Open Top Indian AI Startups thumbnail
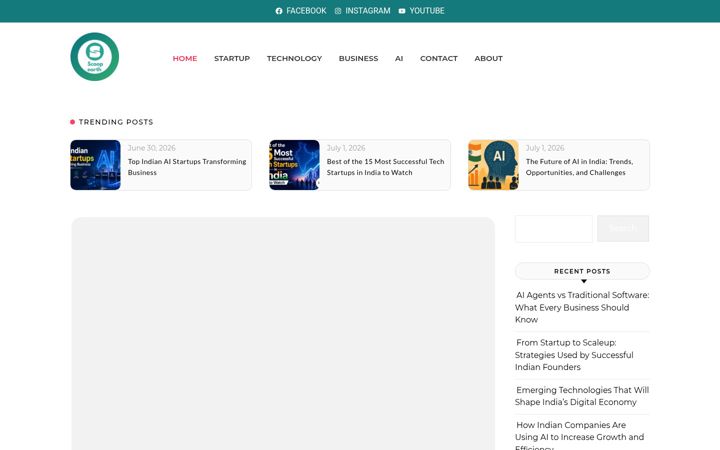The image size is (720, 450). pyautogui.click(x=96, y=165)
